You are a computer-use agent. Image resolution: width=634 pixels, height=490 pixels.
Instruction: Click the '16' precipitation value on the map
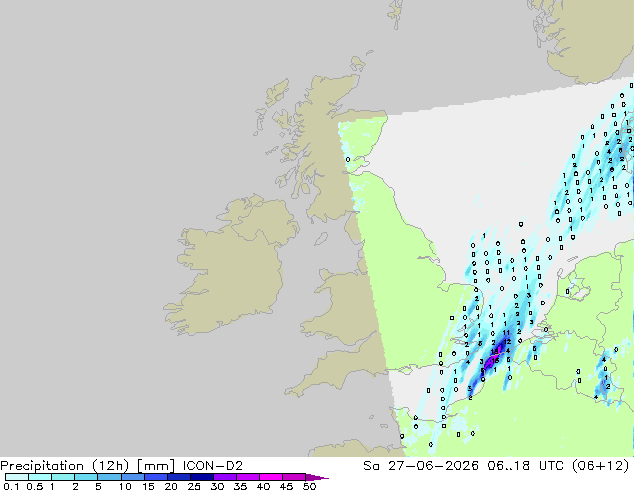[495, 360]
